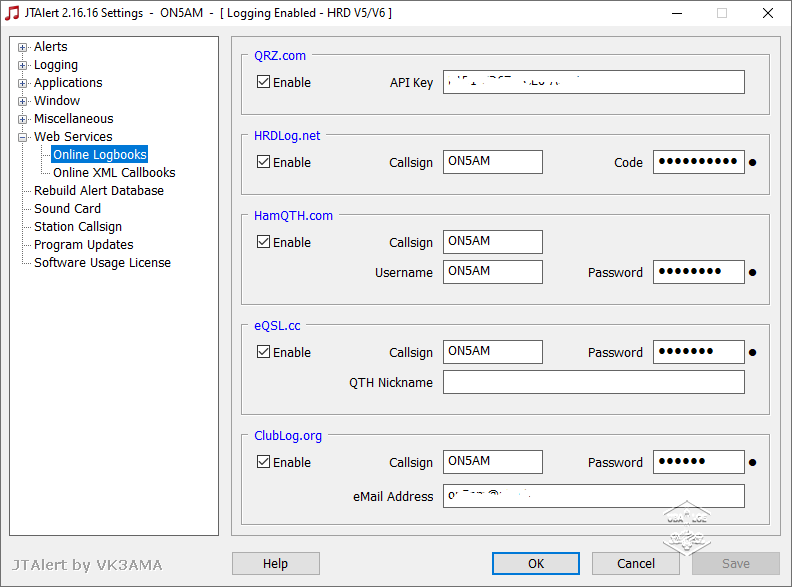Toggle QRZ.com Enable checkbox
The width and height of the screenshot is (792, 587).
263,82
